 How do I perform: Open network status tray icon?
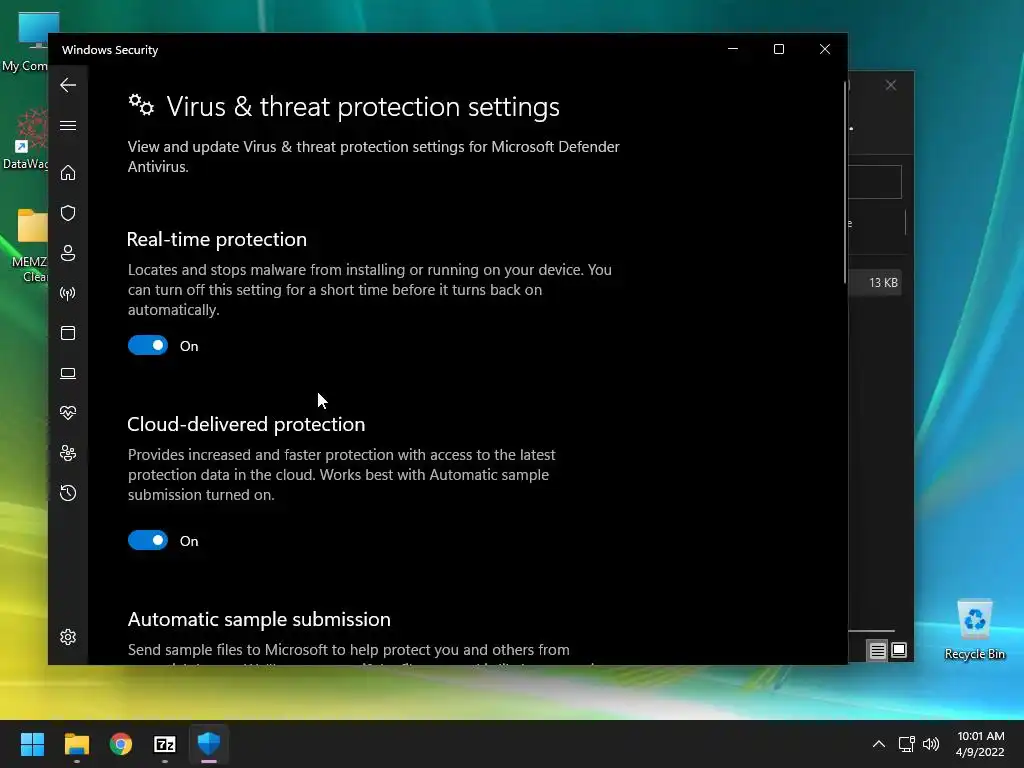906,744
